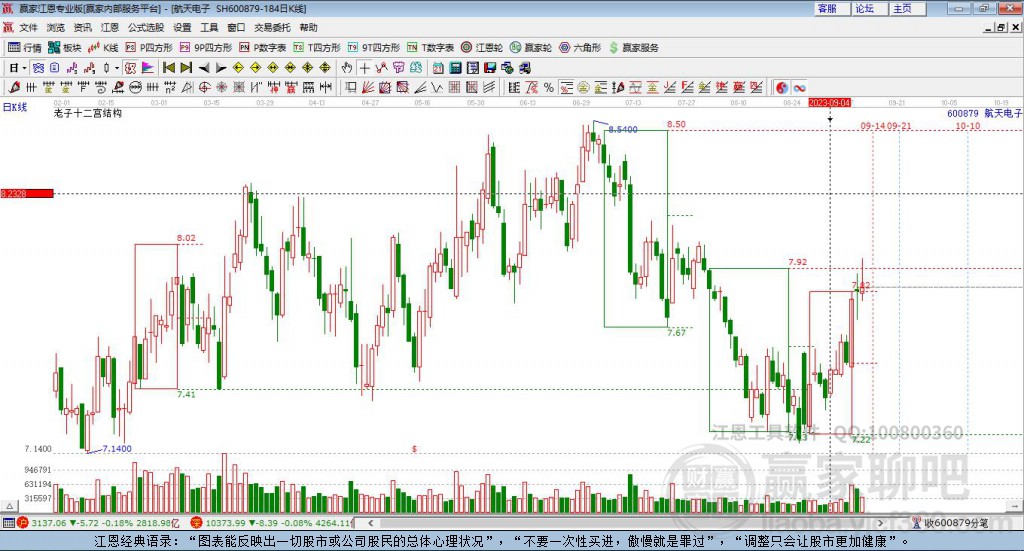1024x551 pixels.
Task: Expand the 日 period dropdown arrow
Action: (x=24, y=68)
